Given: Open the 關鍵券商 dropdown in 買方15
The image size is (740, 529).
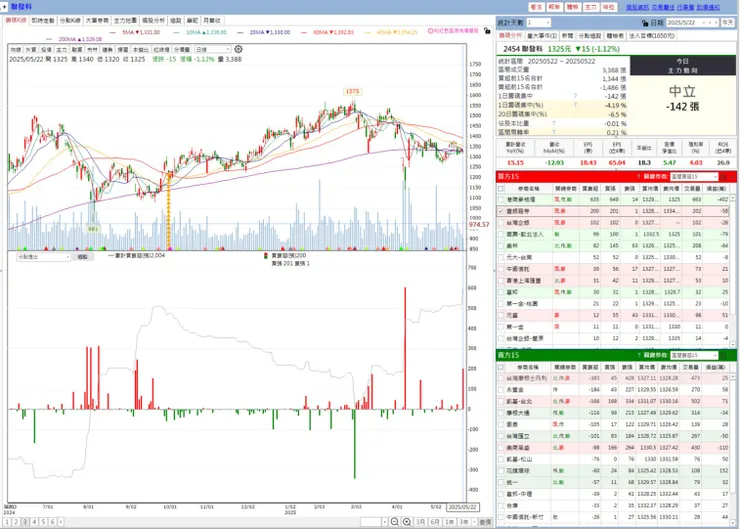Looking at the screenshot, I should [694, 176].
